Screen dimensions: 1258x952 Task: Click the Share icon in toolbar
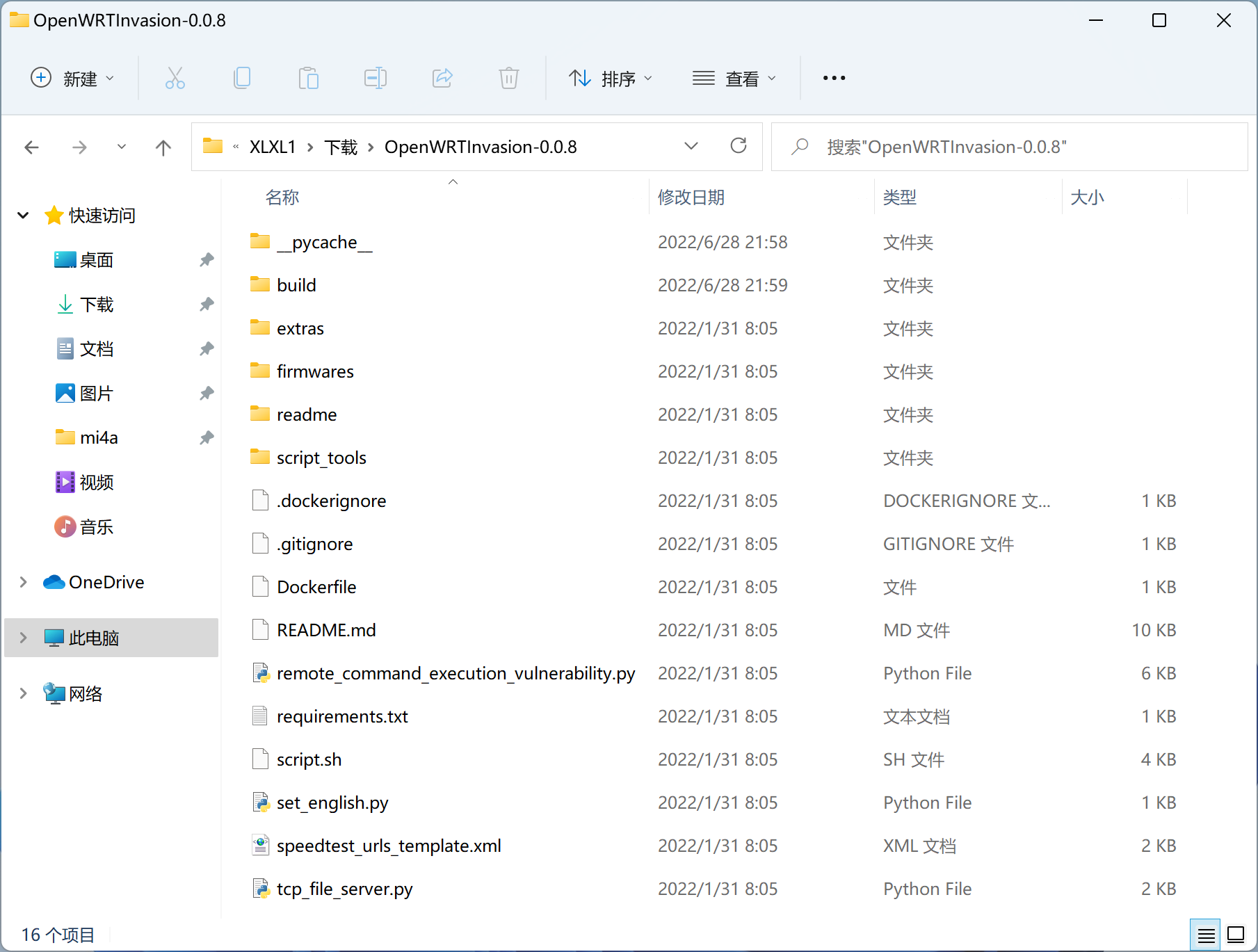tap(442, 78)
